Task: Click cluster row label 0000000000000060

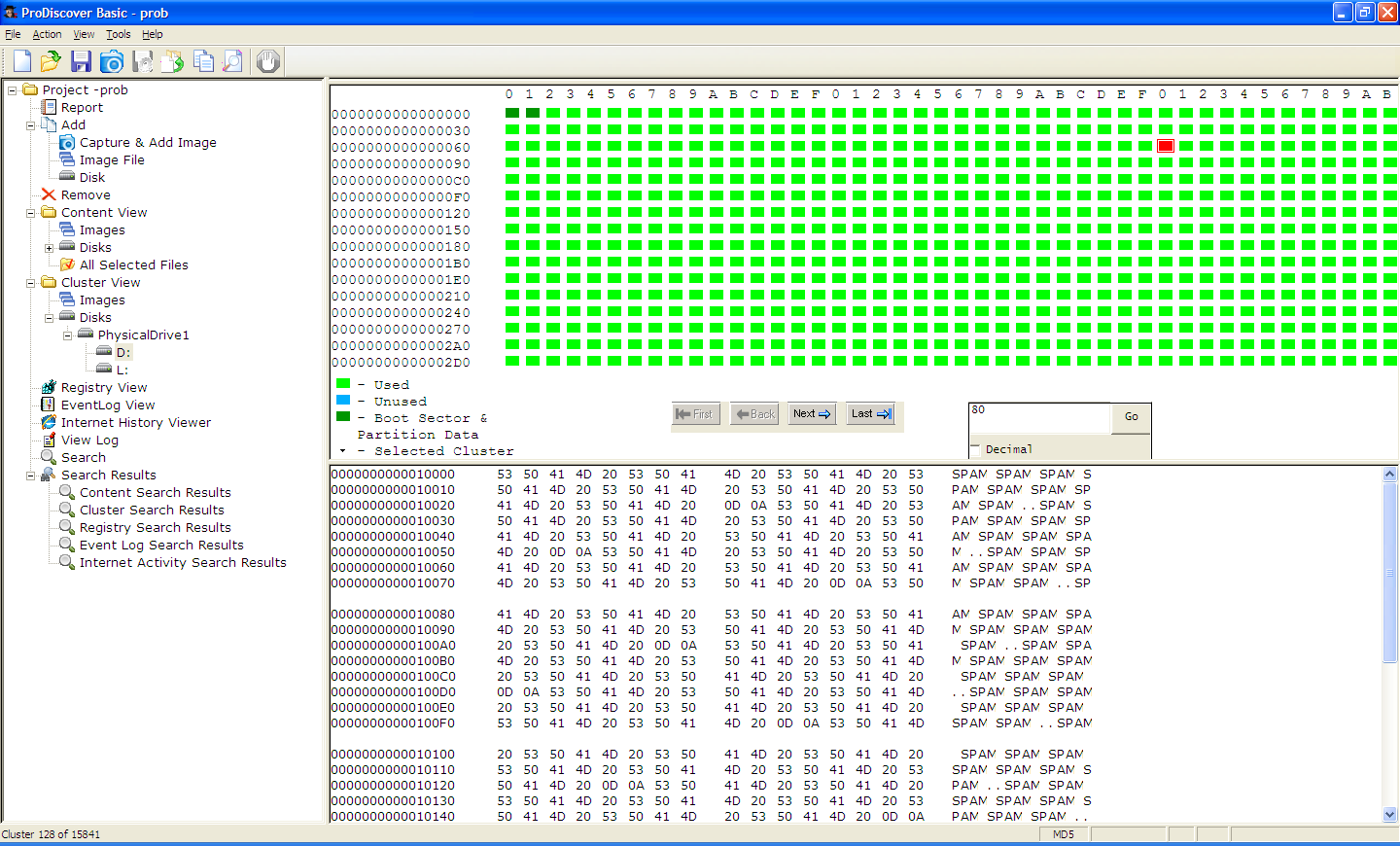Action: point(401,147)
